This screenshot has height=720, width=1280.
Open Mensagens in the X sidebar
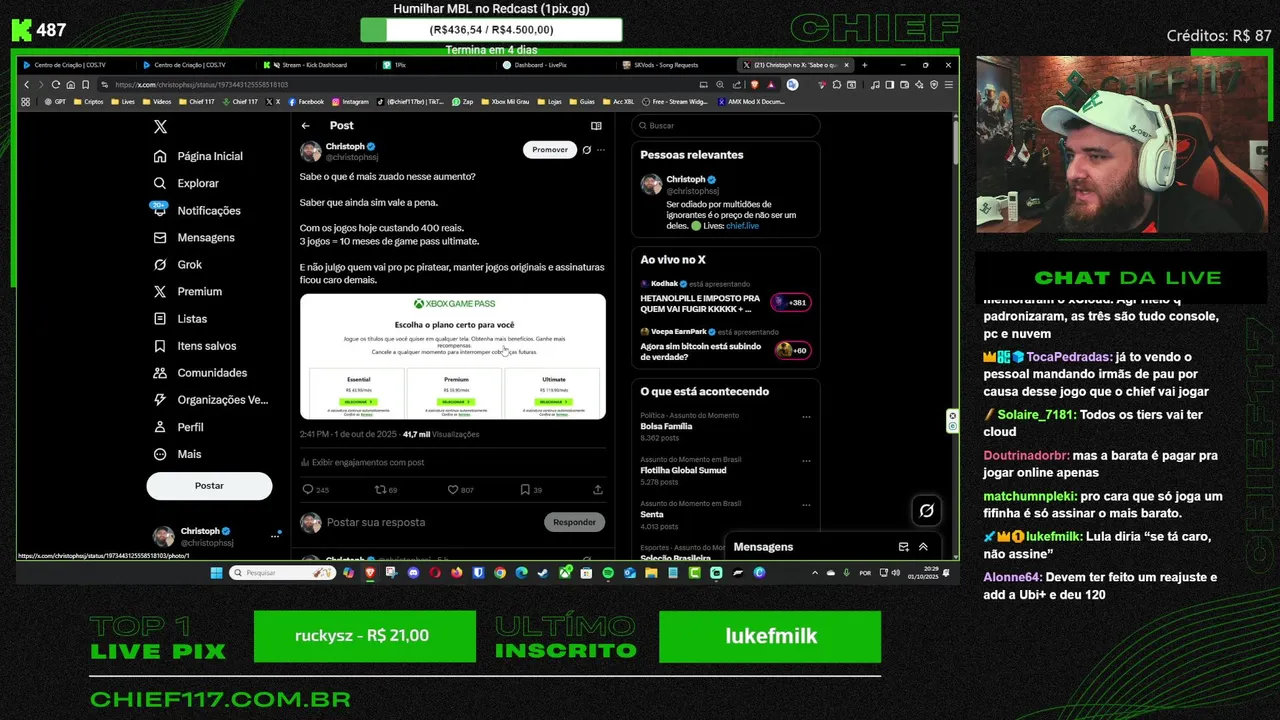coord(194,237)
